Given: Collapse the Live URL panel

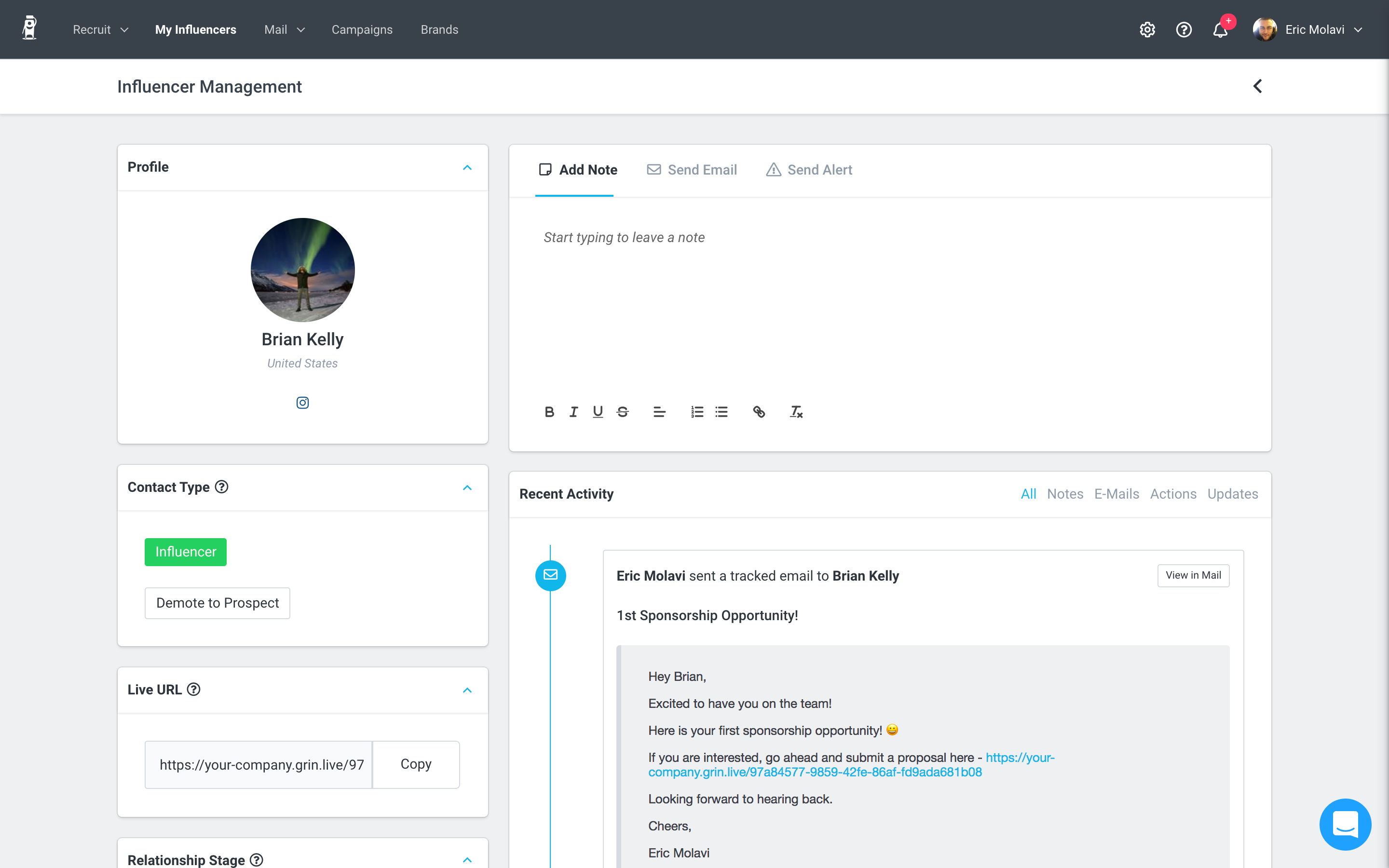Looking at the screenshot, I should click(x=467, y=690).
